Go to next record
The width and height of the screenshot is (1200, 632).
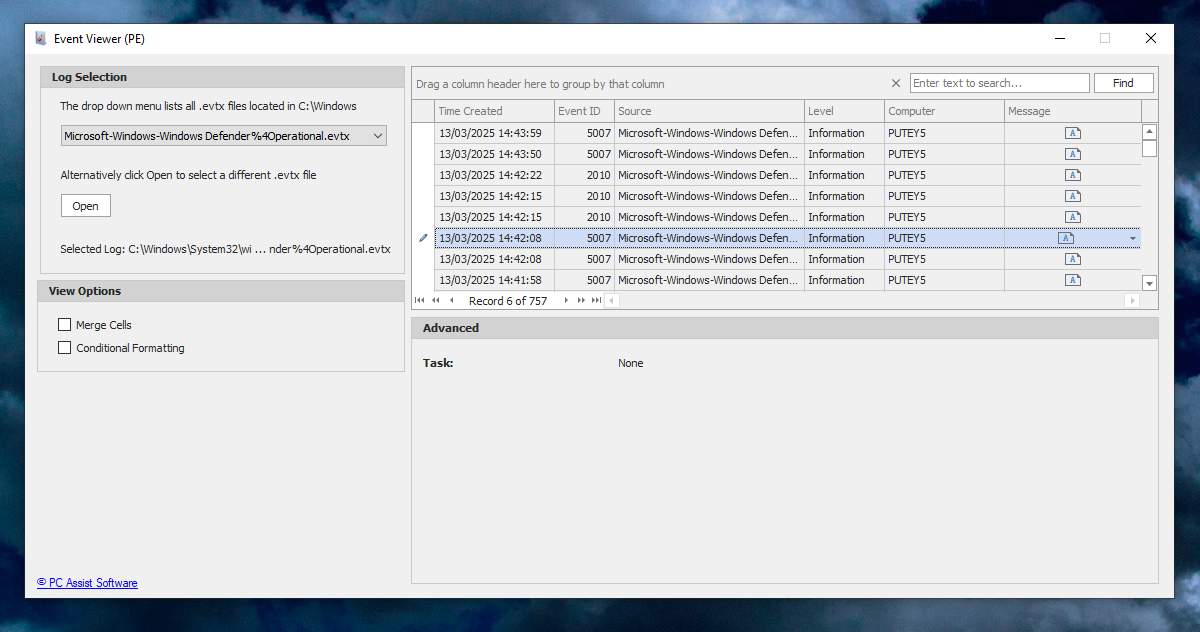point(566,300)
